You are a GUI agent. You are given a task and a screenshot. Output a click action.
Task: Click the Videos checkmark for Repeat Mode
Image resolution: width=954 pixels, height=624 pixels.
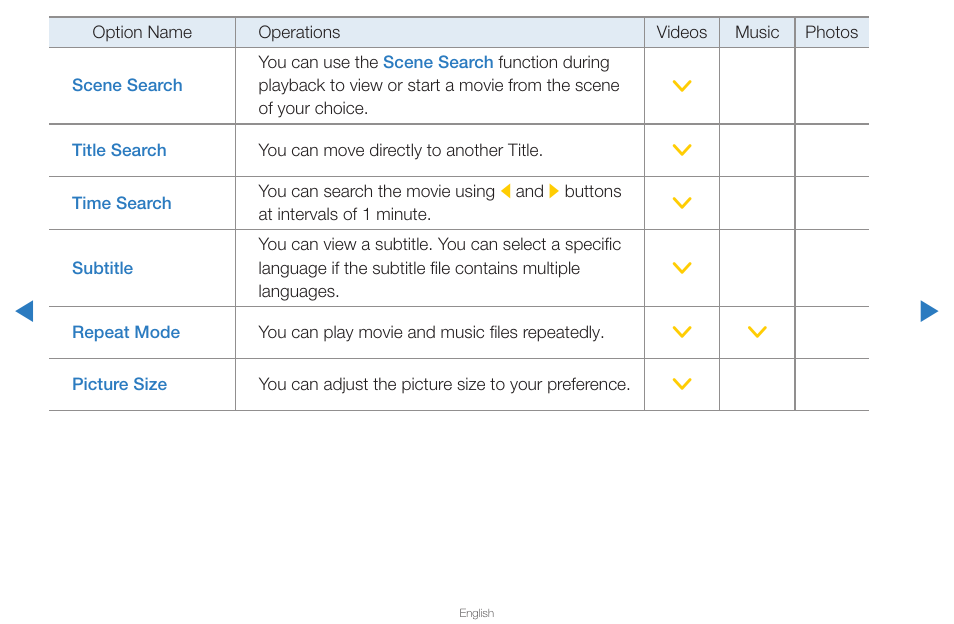point(682,332)
